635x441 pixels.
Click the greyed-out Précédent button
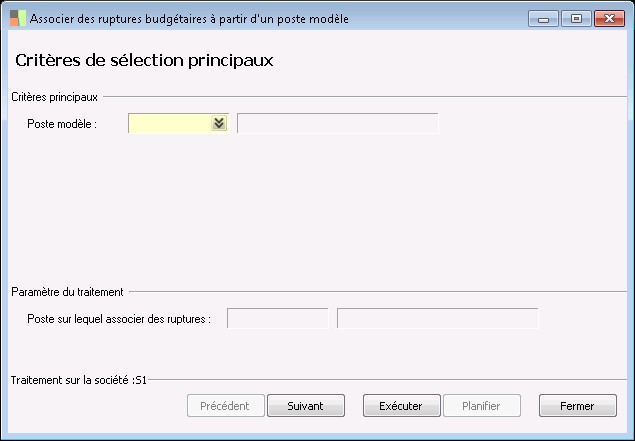tap(226, 406)
